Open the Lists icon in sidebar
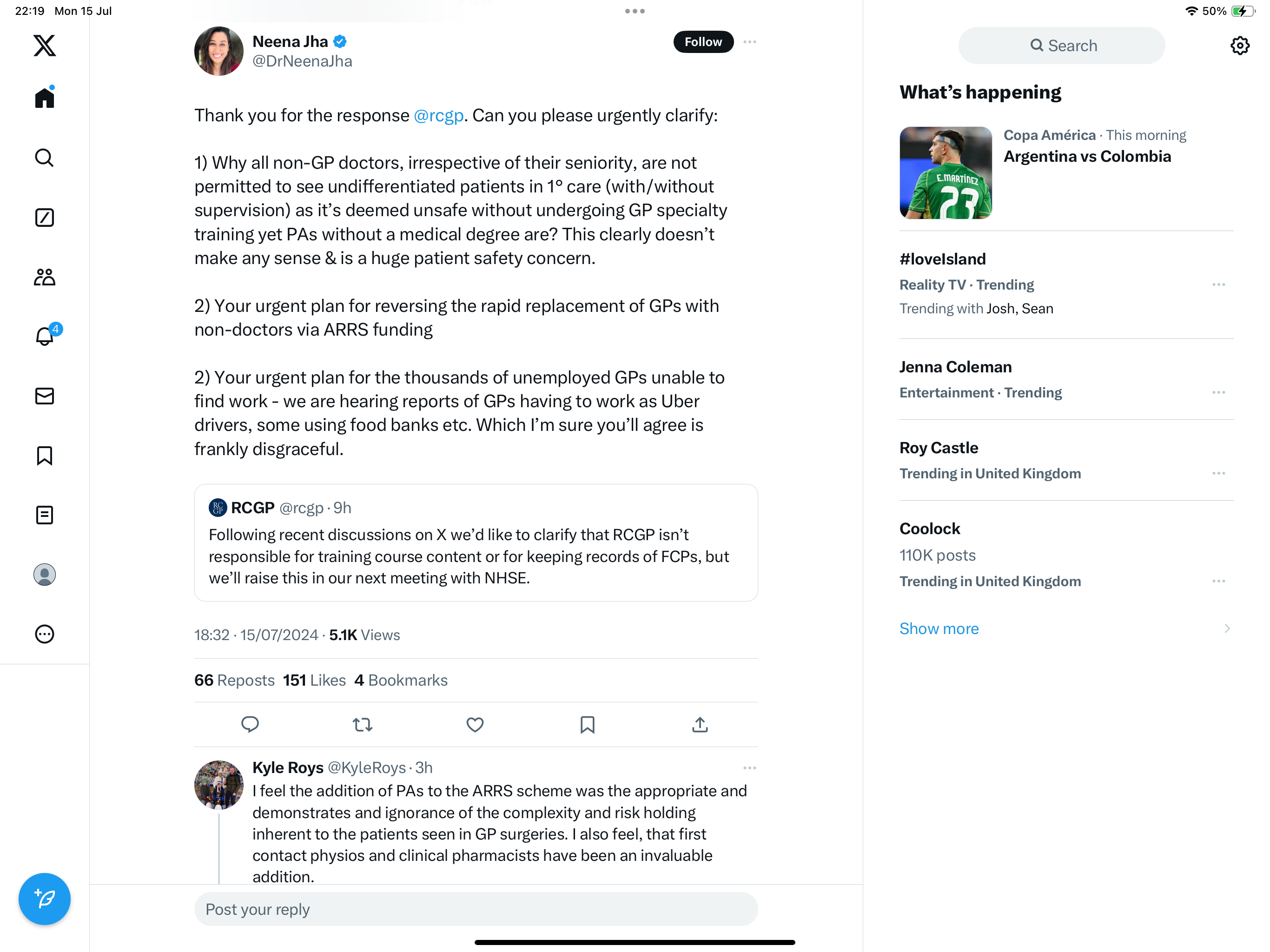Image resolution: width=1270 pixels, height=952 pixels. click(44, 515)
